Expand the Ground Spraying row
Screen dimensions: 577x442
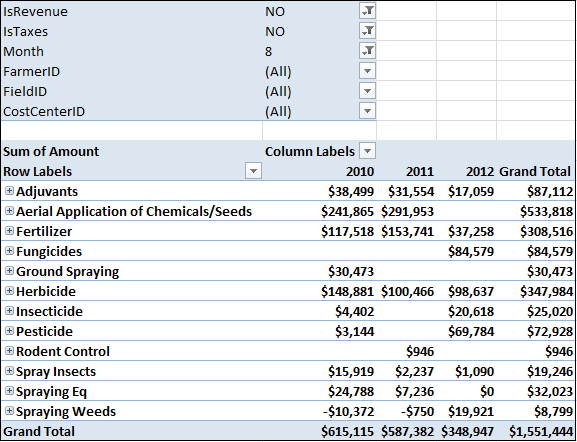[10, 270]
